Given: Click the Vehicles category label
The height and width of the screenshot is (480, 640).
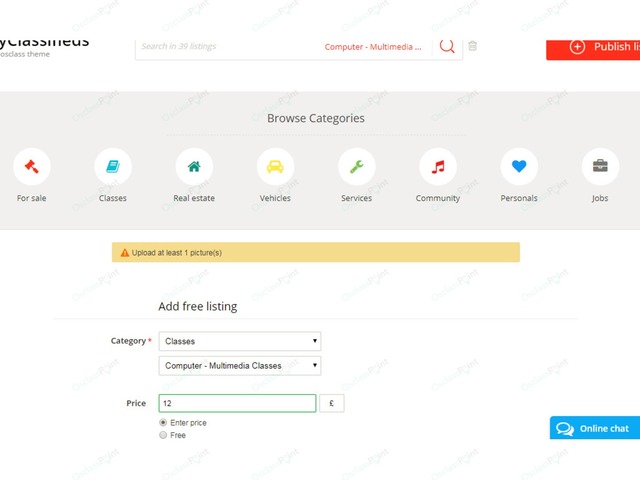Looking at the screenshot, I should [275, 198].
